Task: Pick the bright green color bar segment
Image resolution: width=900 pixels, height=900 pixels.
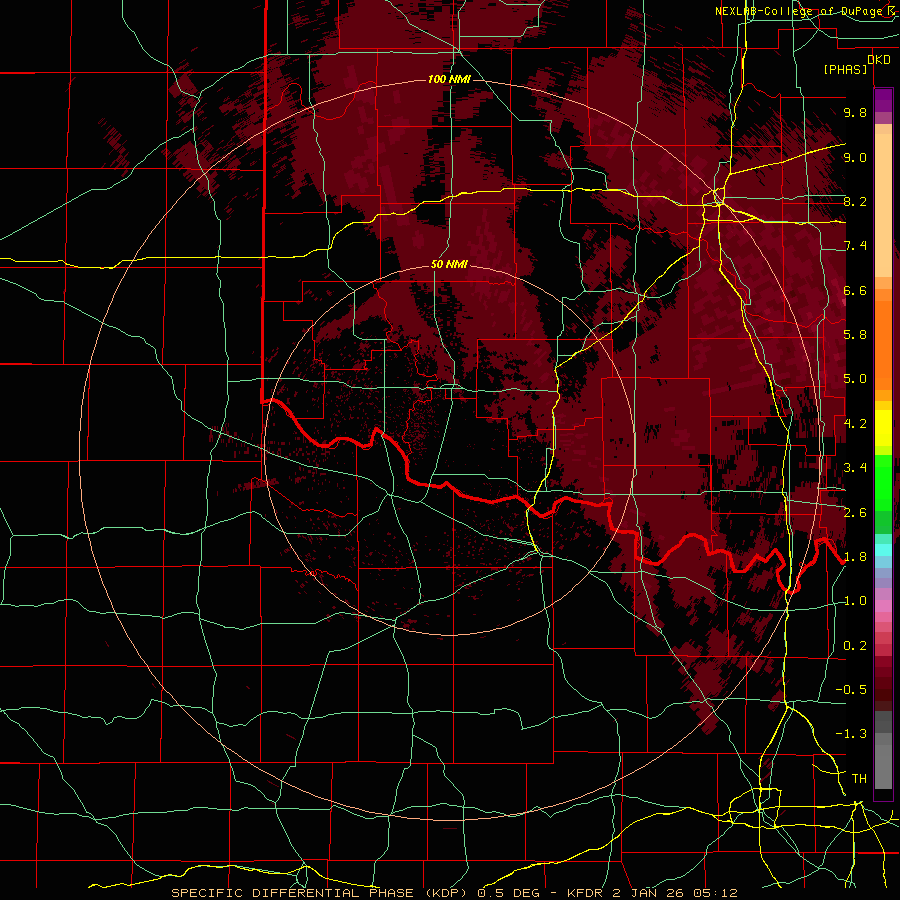Action: 883,482
